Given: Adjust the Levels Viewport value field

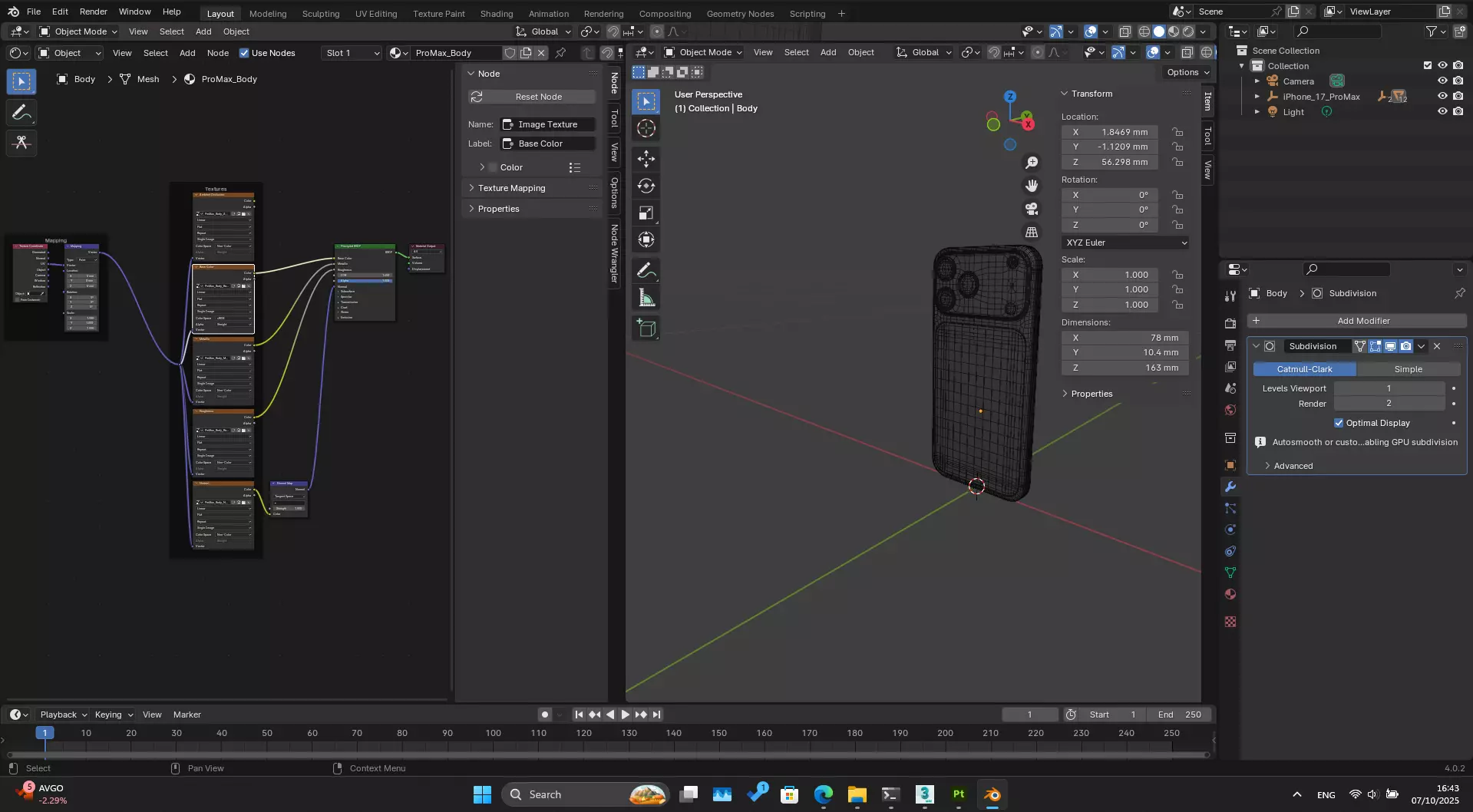Looking at the screenshot, I should click(1389, 388).
